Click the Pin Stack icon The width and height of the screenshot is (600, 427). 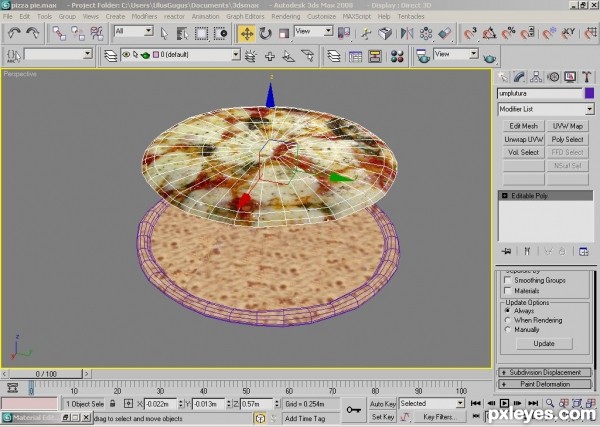tap(506, 251)
